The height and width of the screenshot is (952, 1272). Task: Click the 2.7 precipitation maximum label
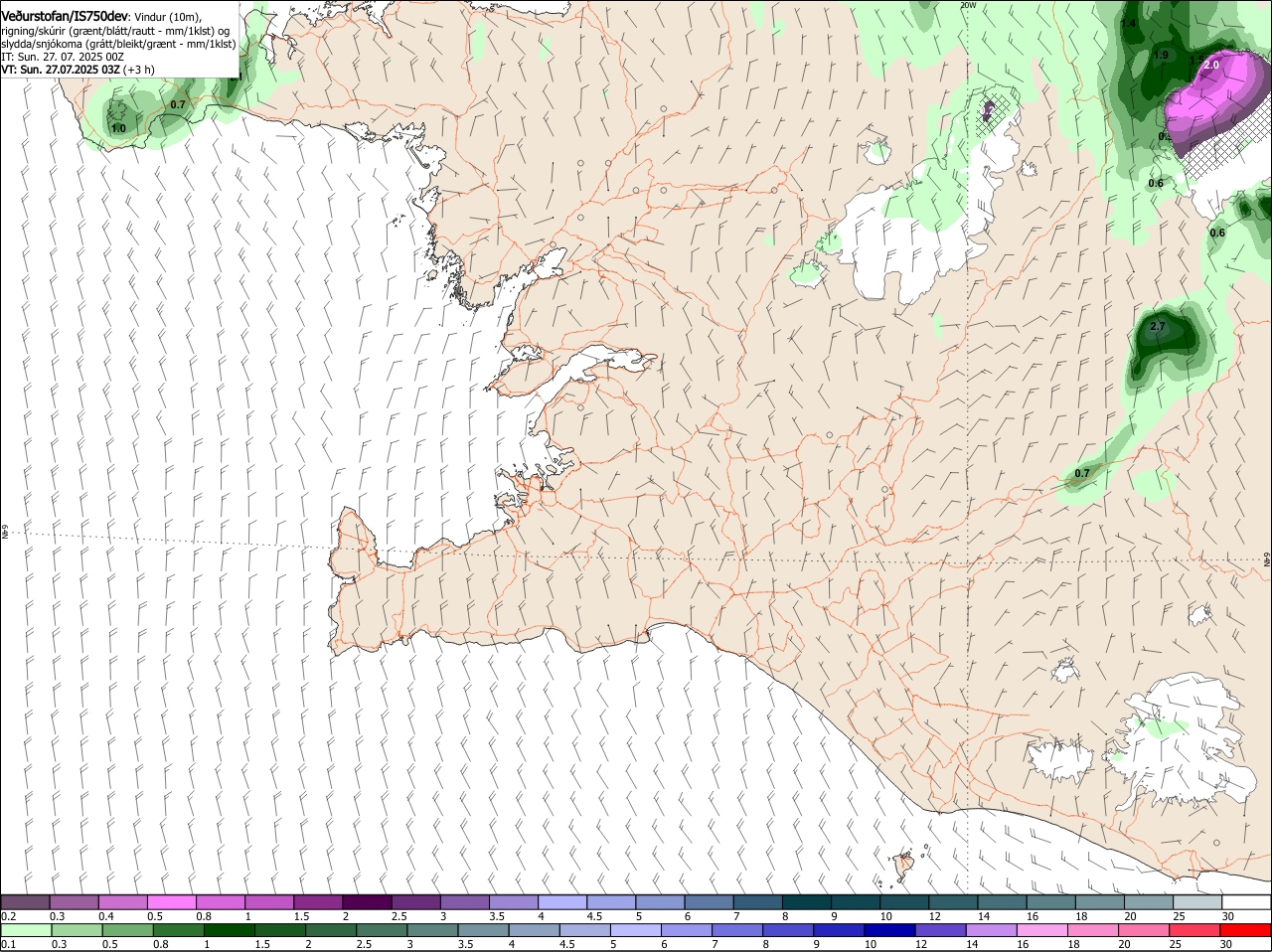tap(1158, 326)
